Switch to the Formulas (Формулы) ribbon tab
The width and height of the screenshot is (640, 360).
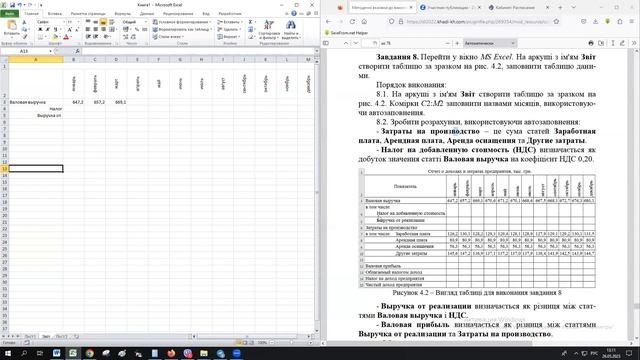[122, 13]
